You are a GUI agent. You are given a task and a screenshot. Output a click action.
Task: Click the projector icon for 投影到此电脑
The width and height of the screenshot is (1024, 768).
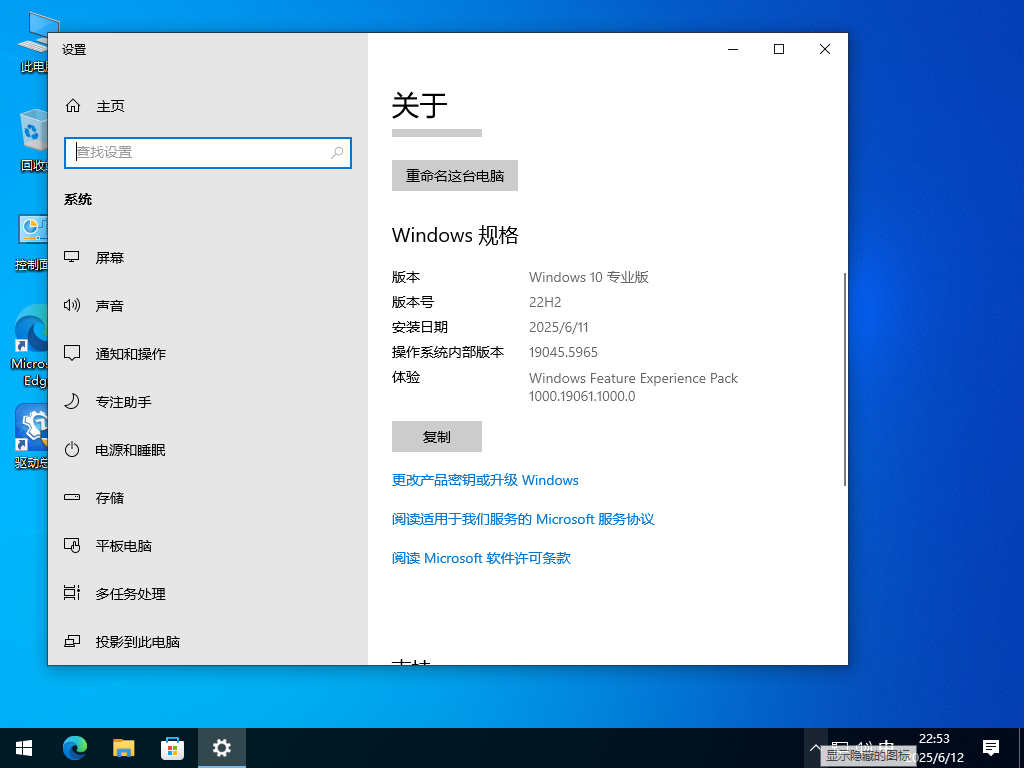coord(72,641)
